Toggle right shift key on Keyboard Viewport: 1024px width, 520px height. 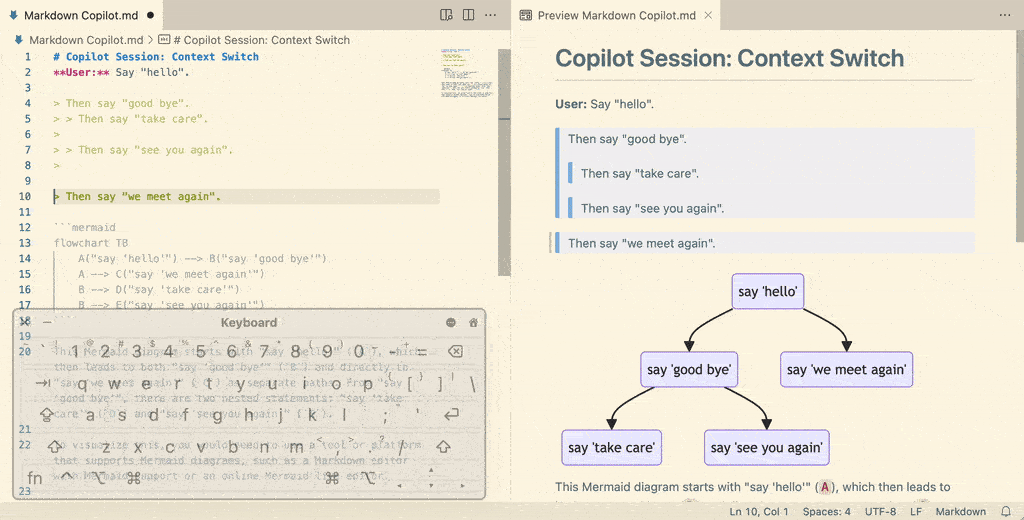pos(443,447)
